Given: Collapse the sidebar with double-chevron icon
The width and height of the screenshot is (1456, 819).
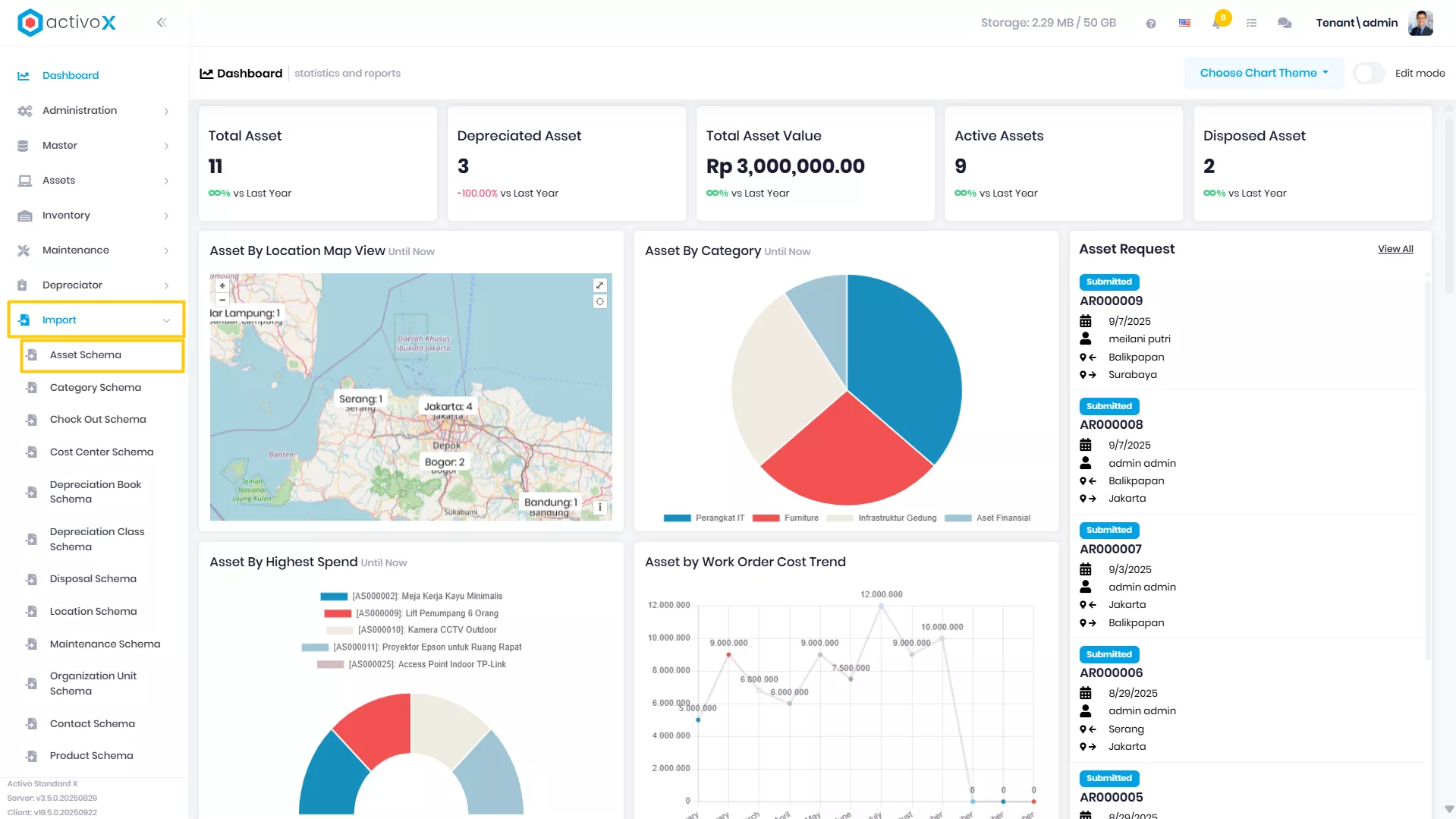Looking at the screenshot, I should coord(162,23).
